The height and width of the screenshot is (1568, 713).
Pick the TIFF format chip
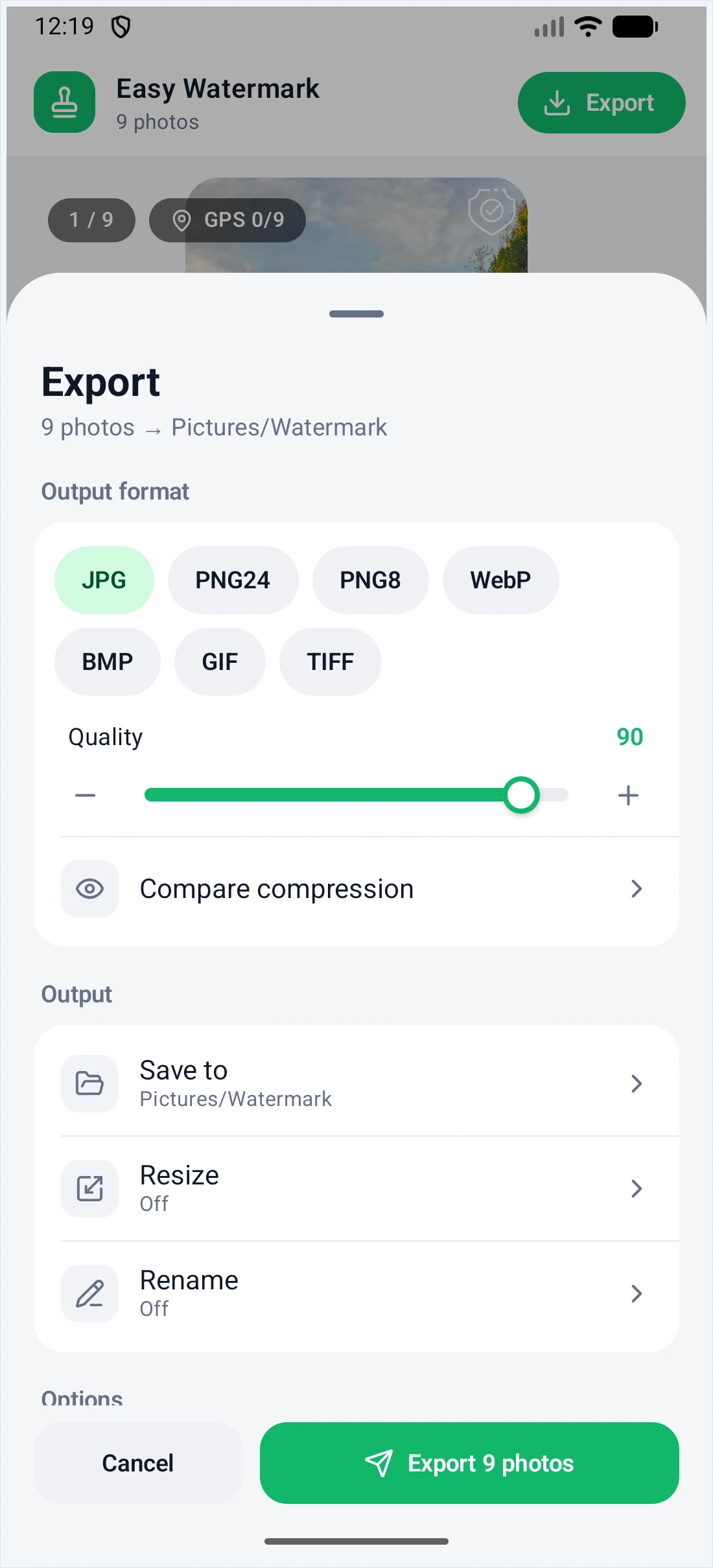coord(331,662)
